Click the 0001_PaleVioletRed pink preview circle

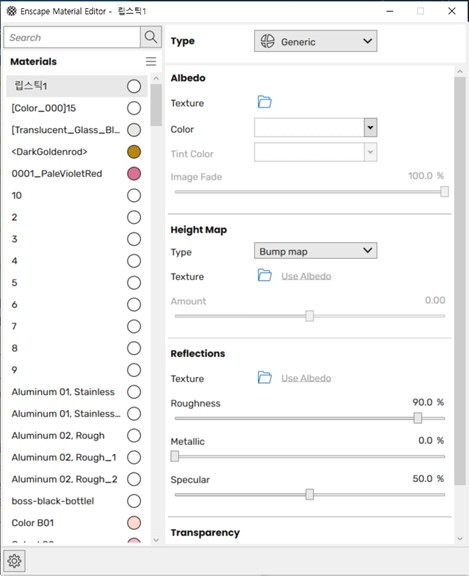pyautogui.click(x=134, y=173)
